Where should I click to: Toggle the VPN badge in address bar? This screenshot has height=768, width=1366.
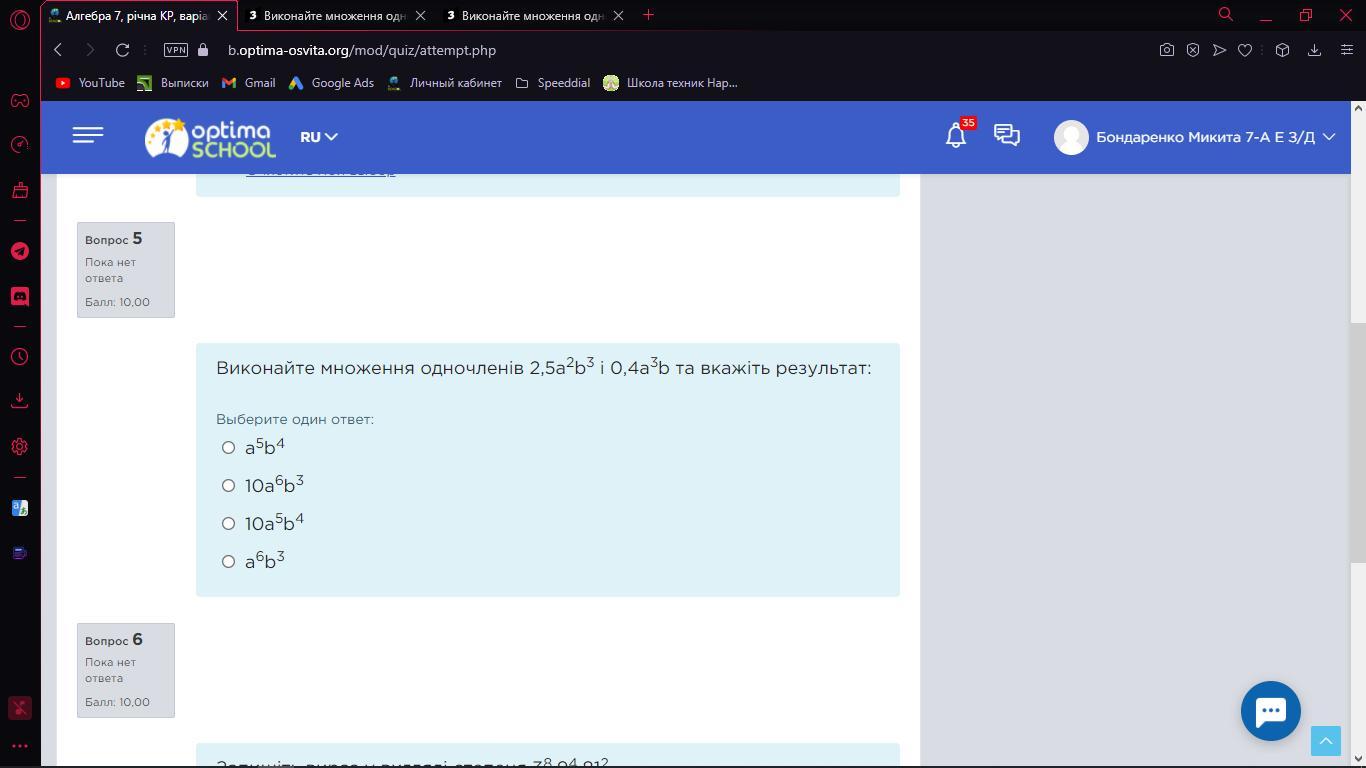coord(176,50)
